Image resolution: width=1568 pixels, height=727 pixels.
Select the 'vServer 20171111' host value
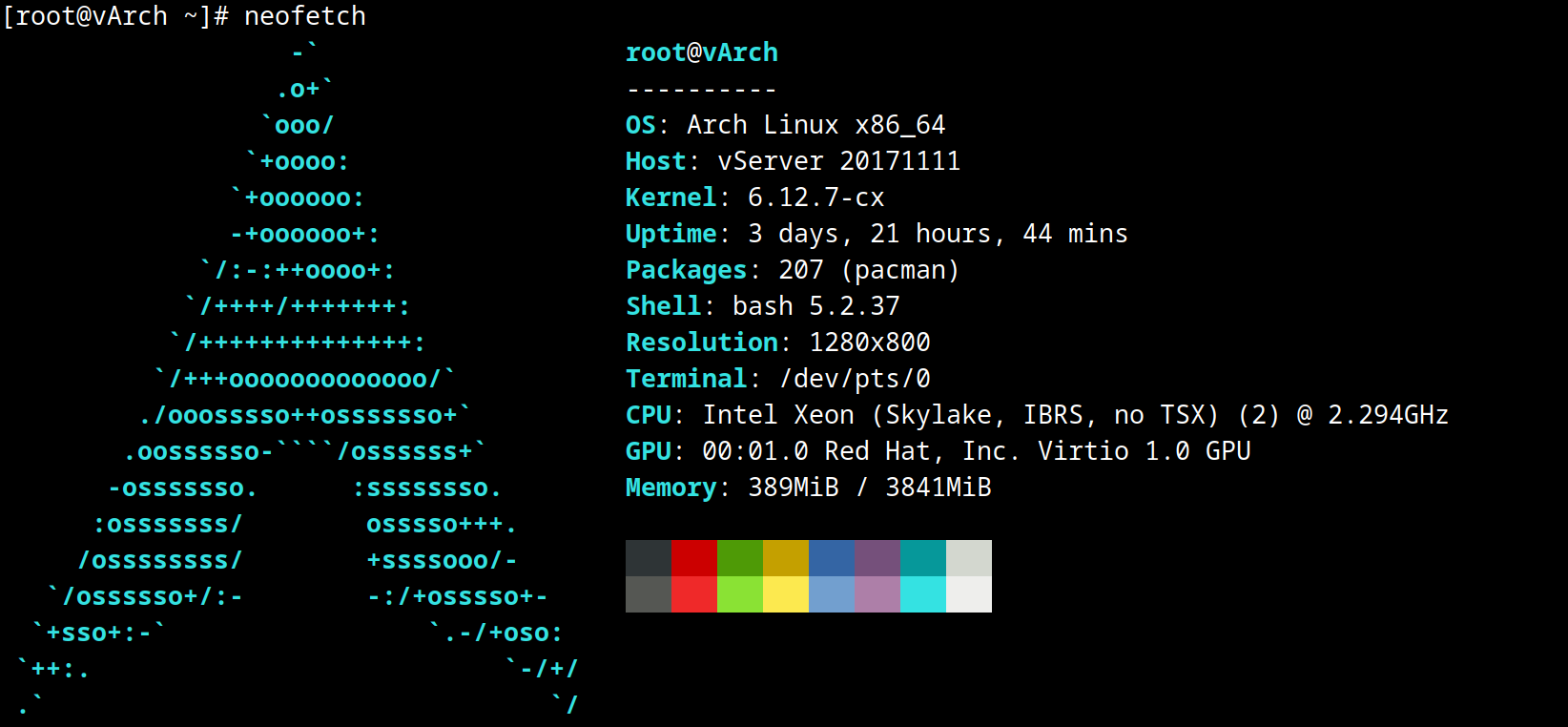click(x=839, y=161)
